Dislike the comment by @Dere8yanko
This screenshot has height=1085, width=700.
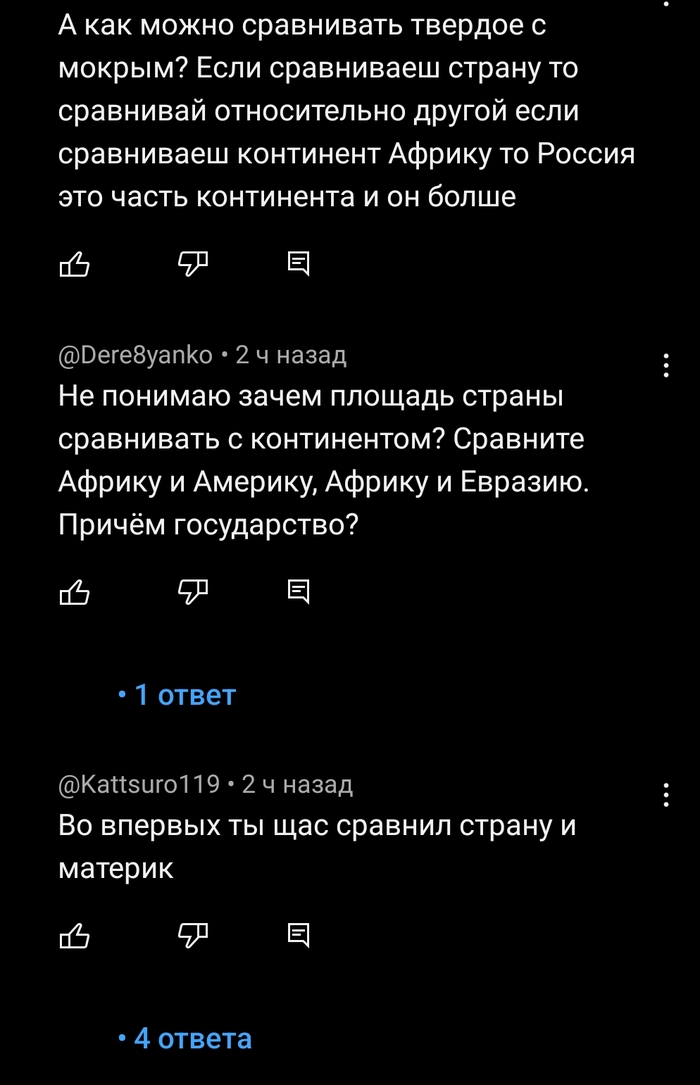pos(191,593)
